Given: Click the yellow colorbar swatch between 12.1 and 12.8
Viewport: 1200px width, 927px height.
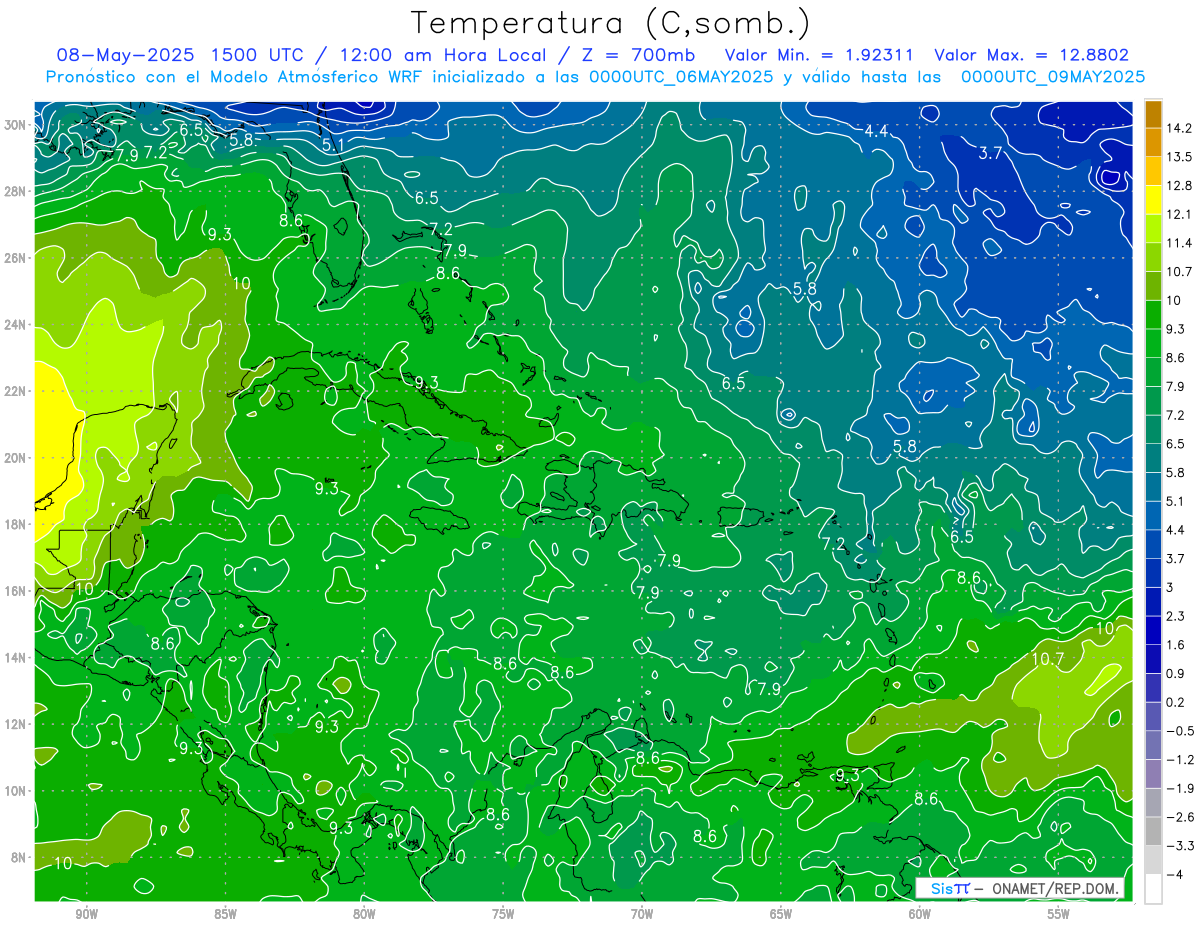Looking at the screenshot, I should (x=1153, y=200).
